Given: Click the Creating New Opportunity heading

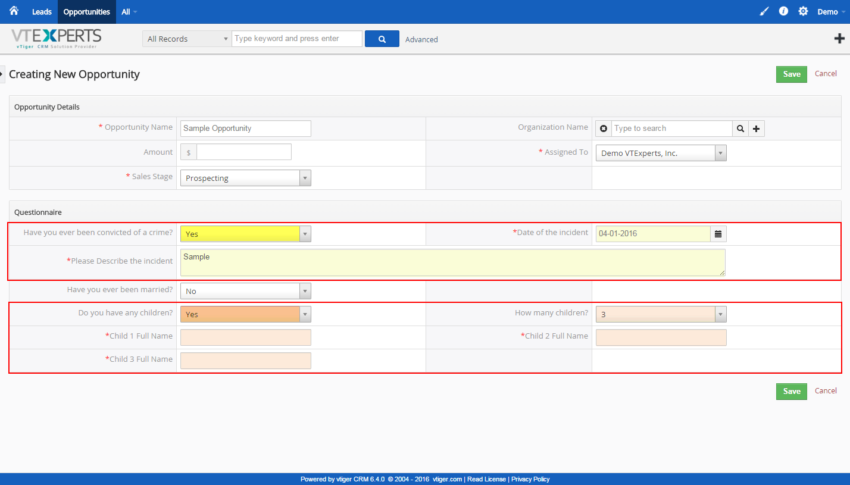Looking at the screenshot, I should pos(74,74).
